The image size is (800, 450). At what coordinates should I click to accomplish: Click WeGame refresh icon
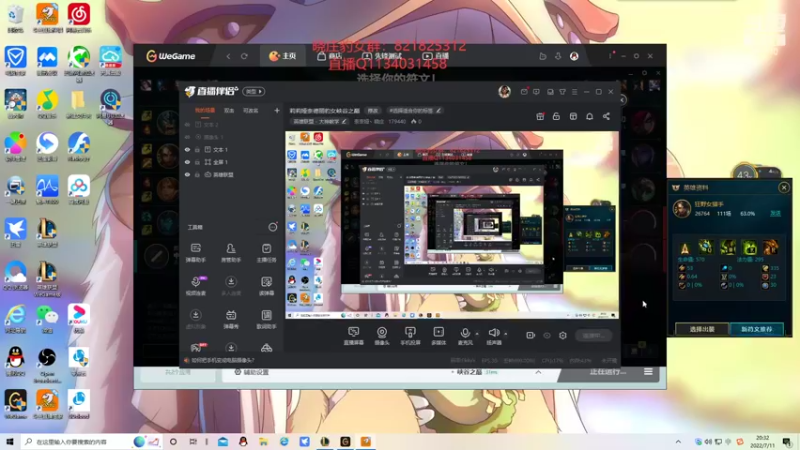pyautogui.click(x=244, y=56)
